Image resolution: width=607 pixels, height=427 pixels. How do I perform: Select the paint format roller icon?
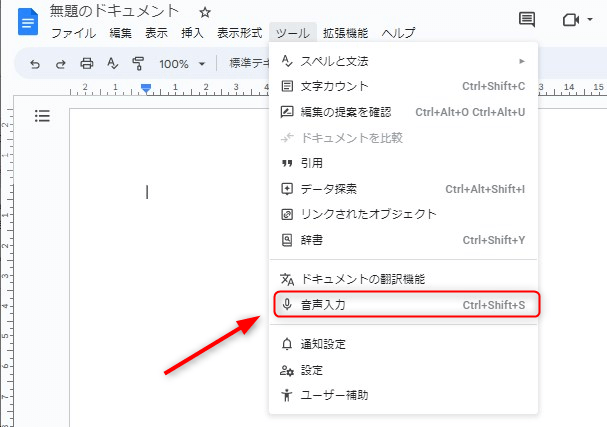click(138, 63)
